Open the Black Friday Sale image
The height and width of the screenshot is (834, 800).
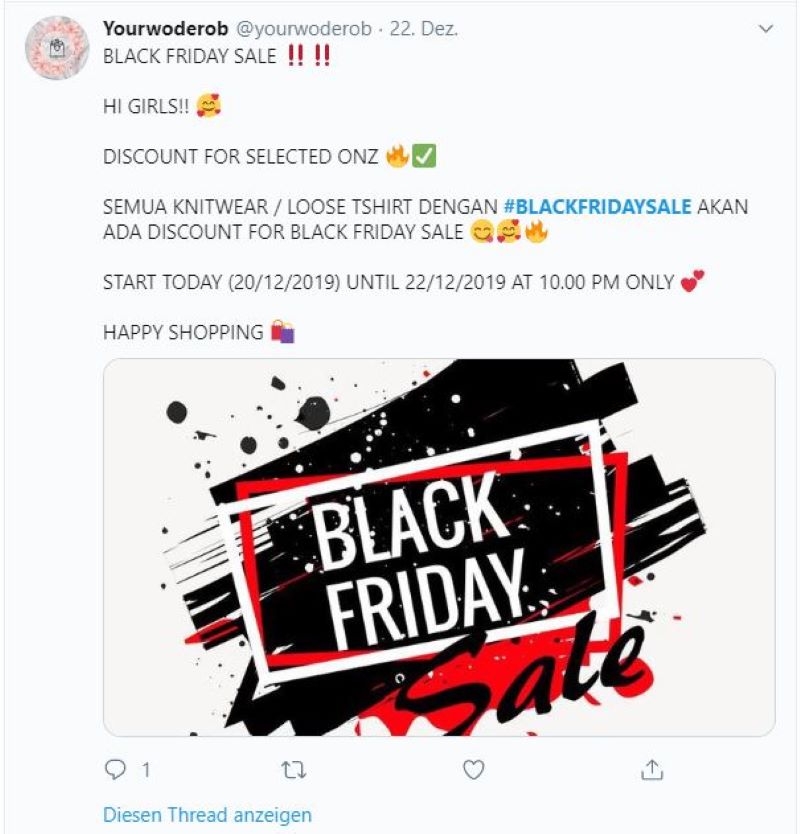(x=439, y=547)
